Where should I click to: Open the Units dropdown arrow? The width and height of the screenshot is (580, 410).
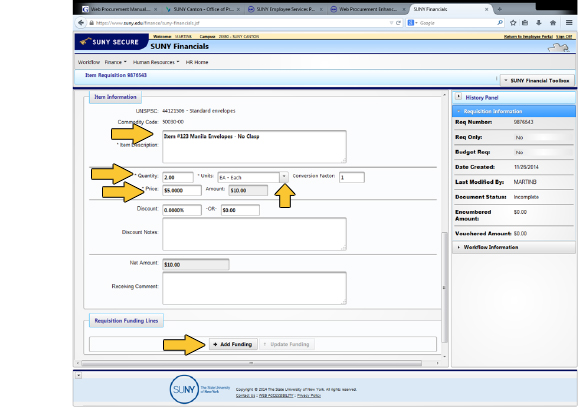point(284,177)
